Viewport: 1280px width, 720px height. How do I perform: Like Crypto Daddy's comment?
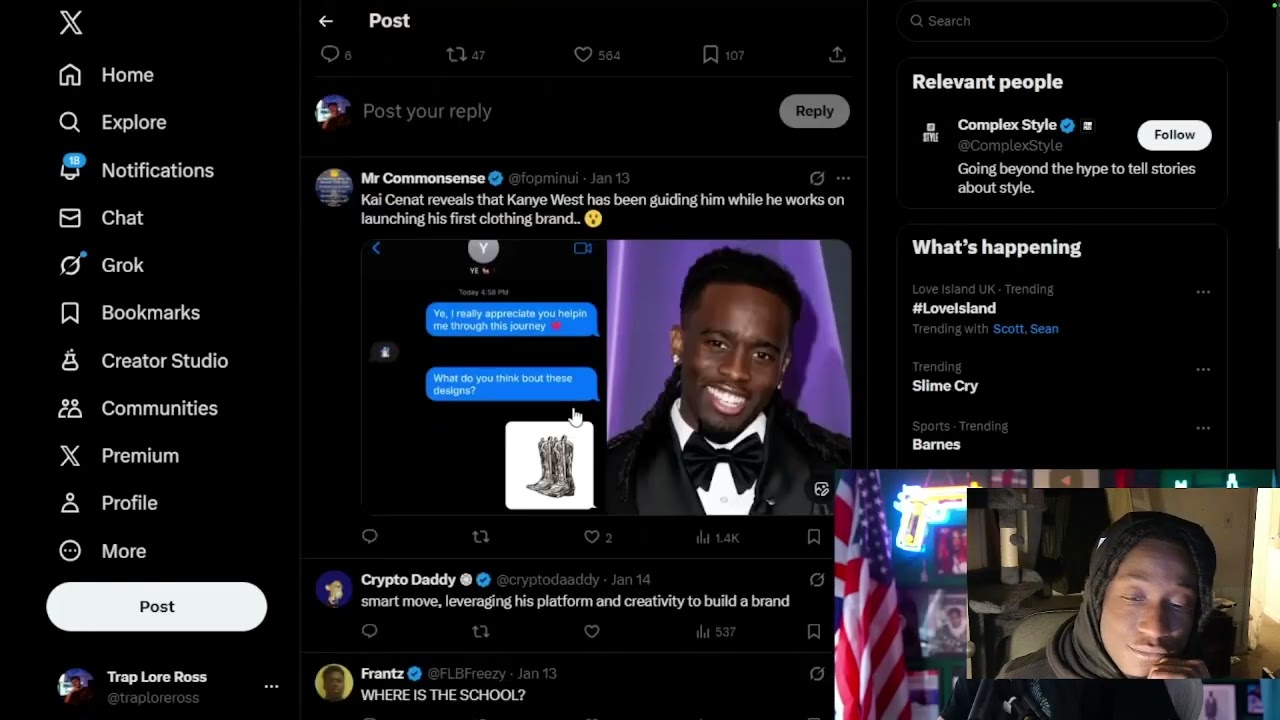click(x=592, y=631)
